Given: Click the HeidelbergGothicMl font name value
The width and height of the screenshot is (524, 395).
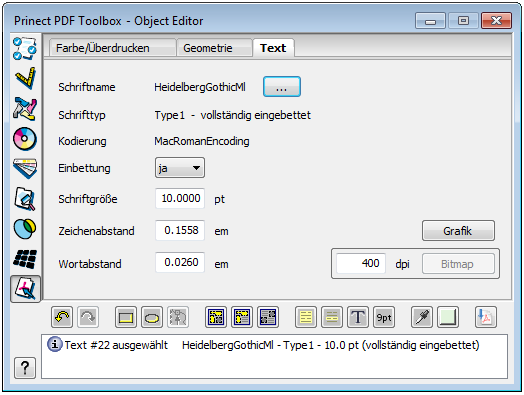Looking at the screenshot, I should tap(200, 87).
